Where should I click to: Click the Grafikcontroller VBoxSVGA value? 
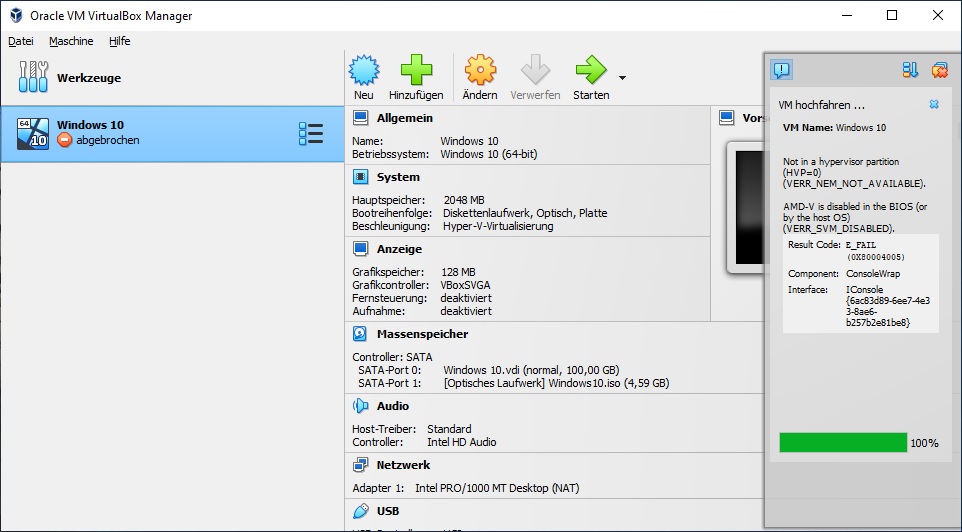pyautogui.click(x=465, y=285)
